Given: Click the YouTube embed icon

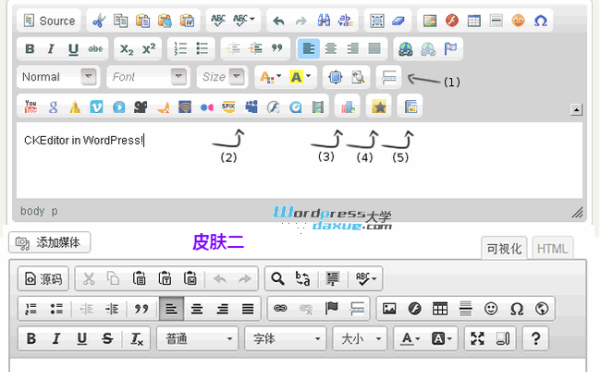Looking at the screenshot, I should [31, 107].
